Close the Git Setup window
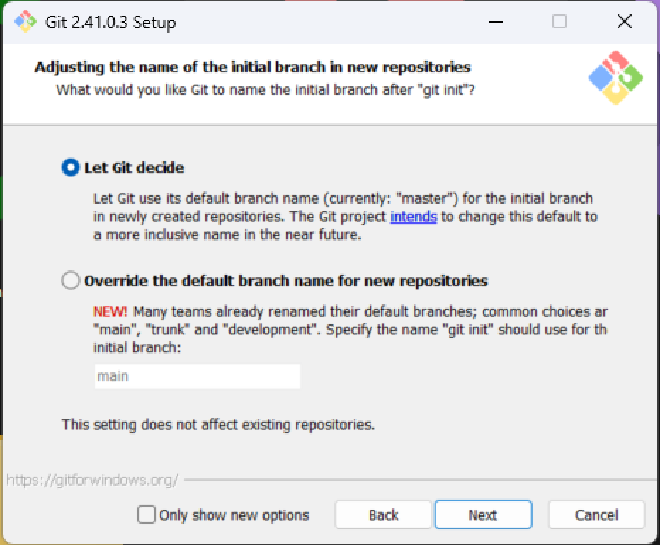Viewport: 660px width, 545px height. (x=625, y=21)
